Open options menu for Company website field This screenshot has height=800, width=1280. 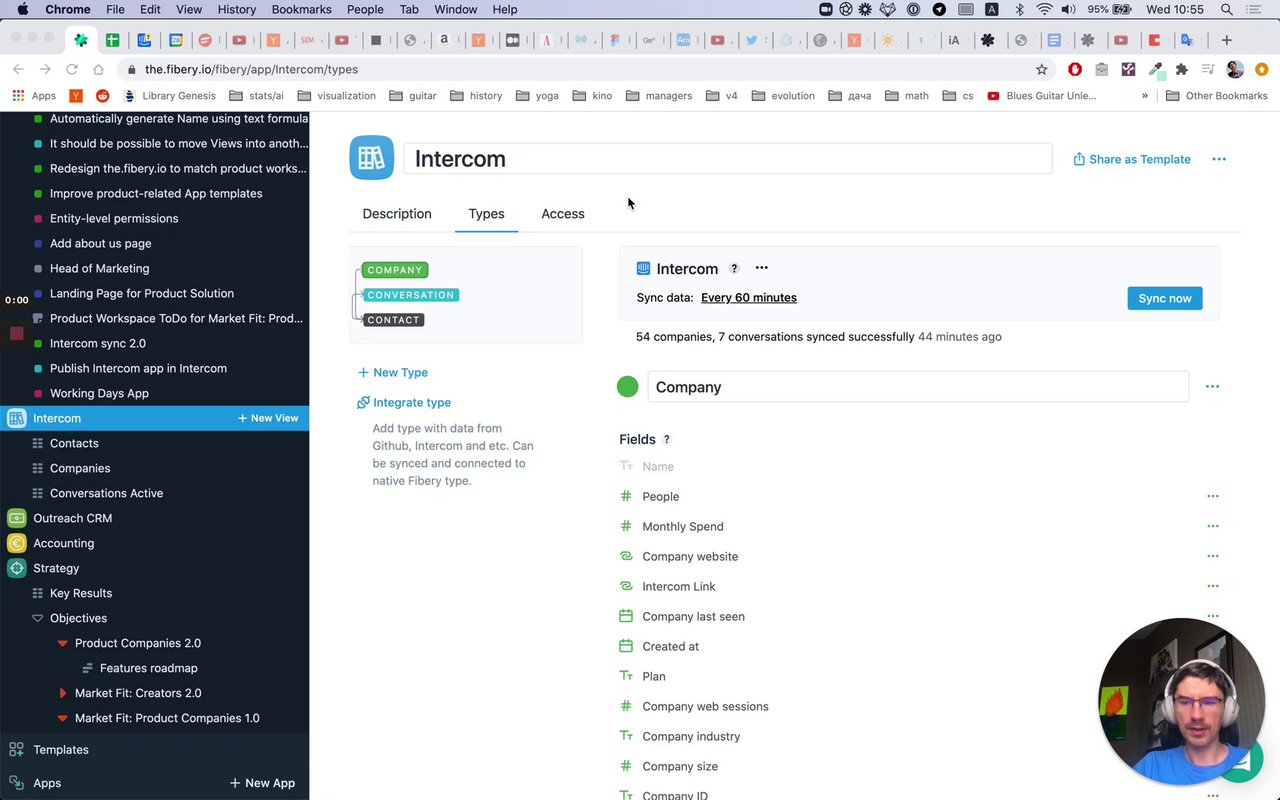pyautogui.click(x=1212, y=556)
